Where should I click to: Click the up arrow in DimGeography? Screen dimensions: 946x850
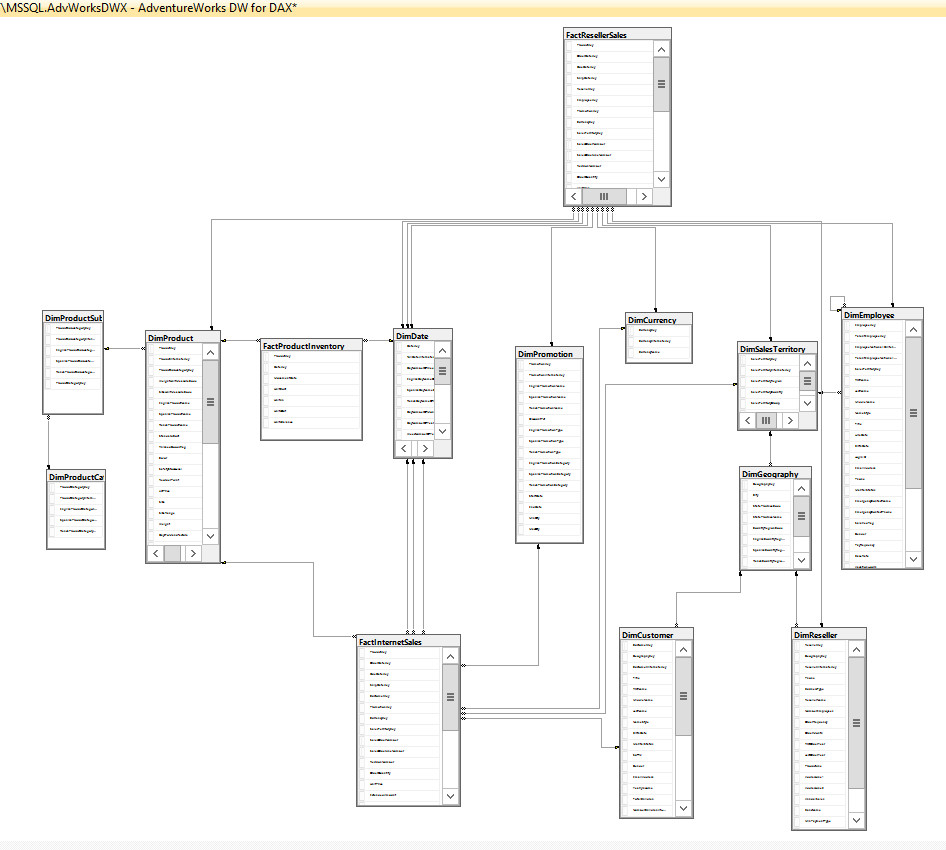coord(801,489)
